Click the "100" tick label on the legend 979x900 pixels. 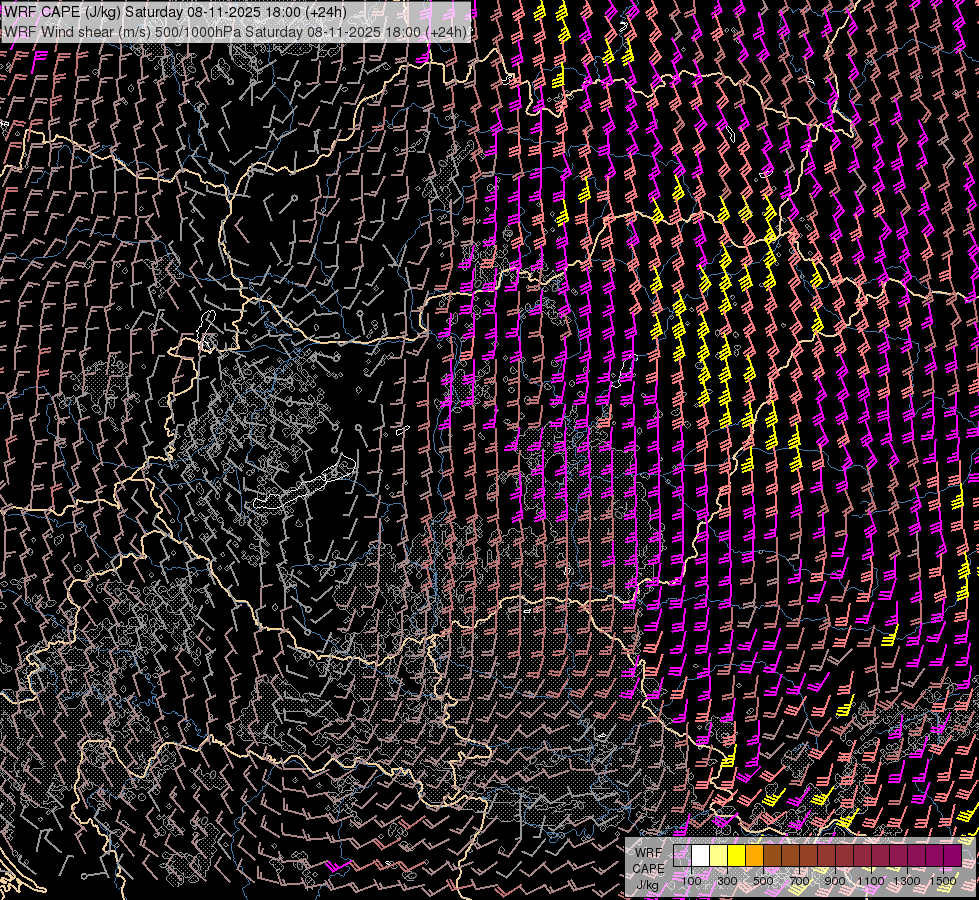691,880
